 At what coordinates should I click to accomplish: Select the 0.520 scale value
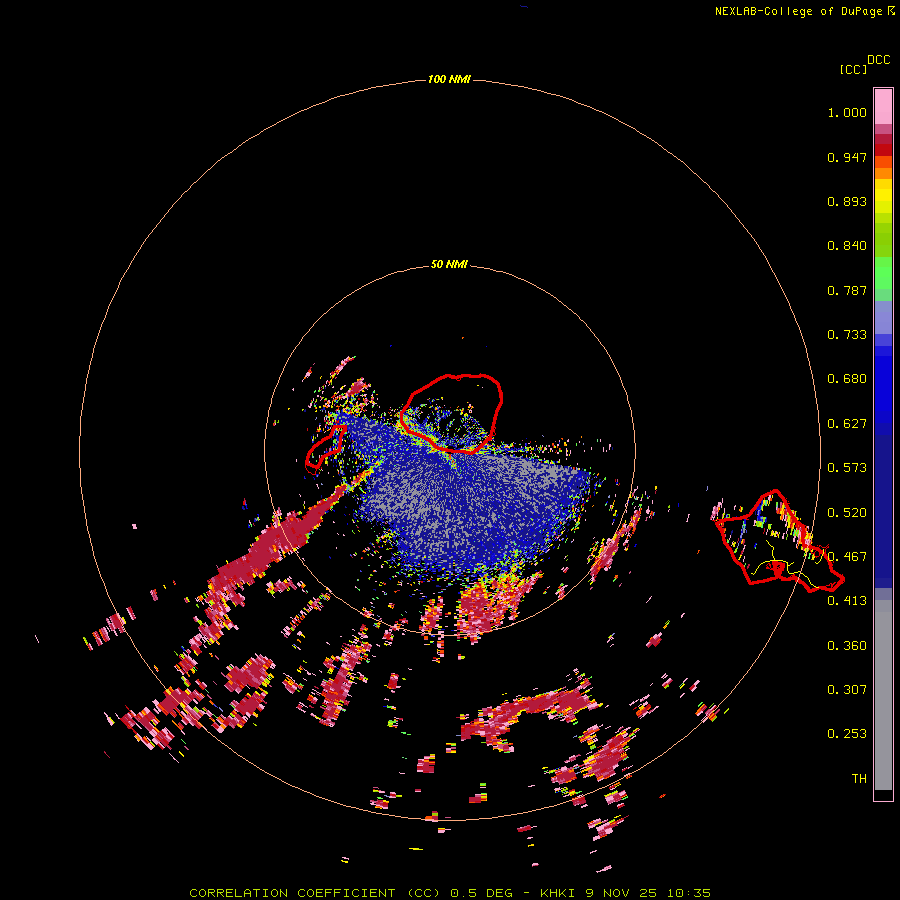[x=847, y=512]
